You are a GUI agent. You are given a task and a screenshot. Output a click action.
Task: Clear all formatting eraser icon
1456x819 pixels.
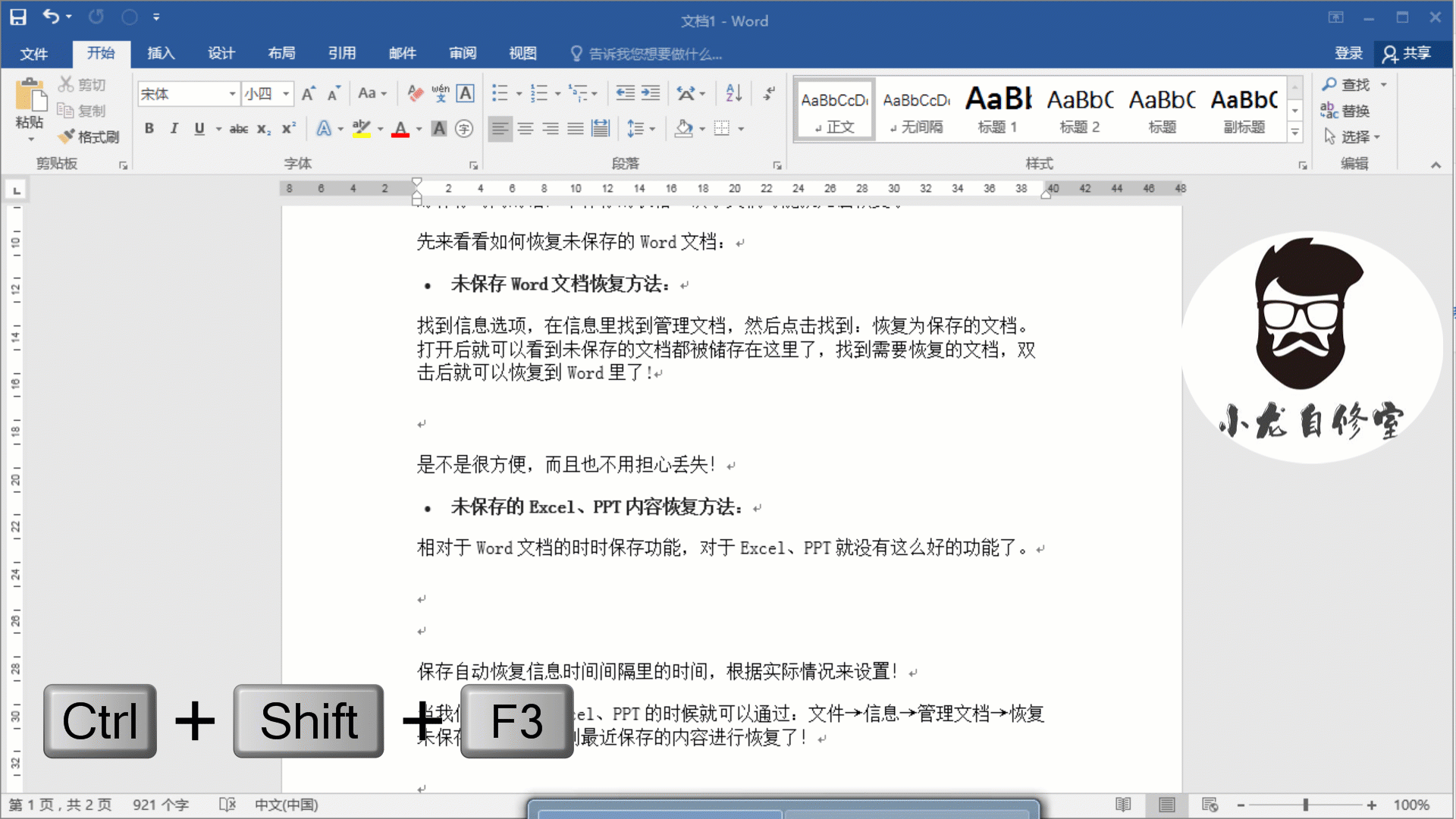[x=416, y=93]
